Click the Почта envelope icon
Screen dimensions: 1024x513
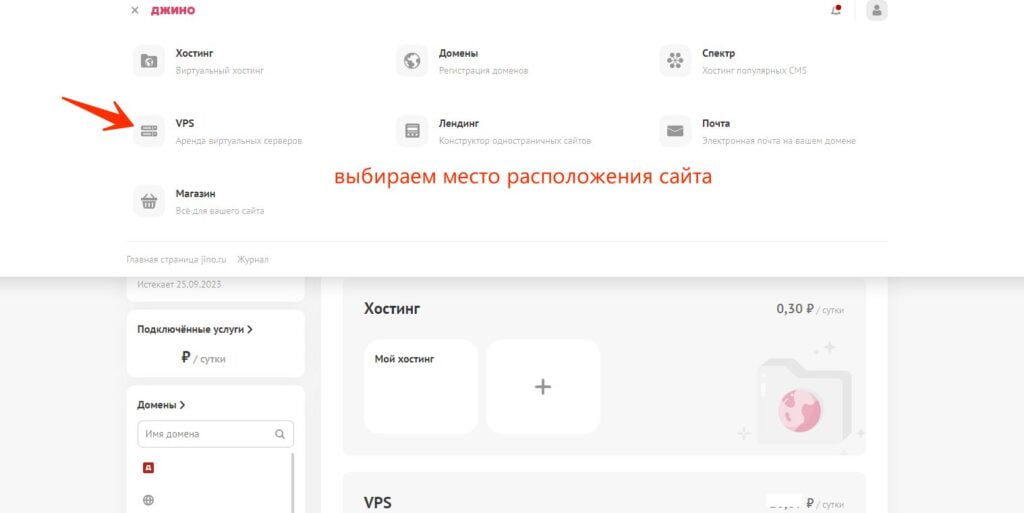tap(675, 131)
